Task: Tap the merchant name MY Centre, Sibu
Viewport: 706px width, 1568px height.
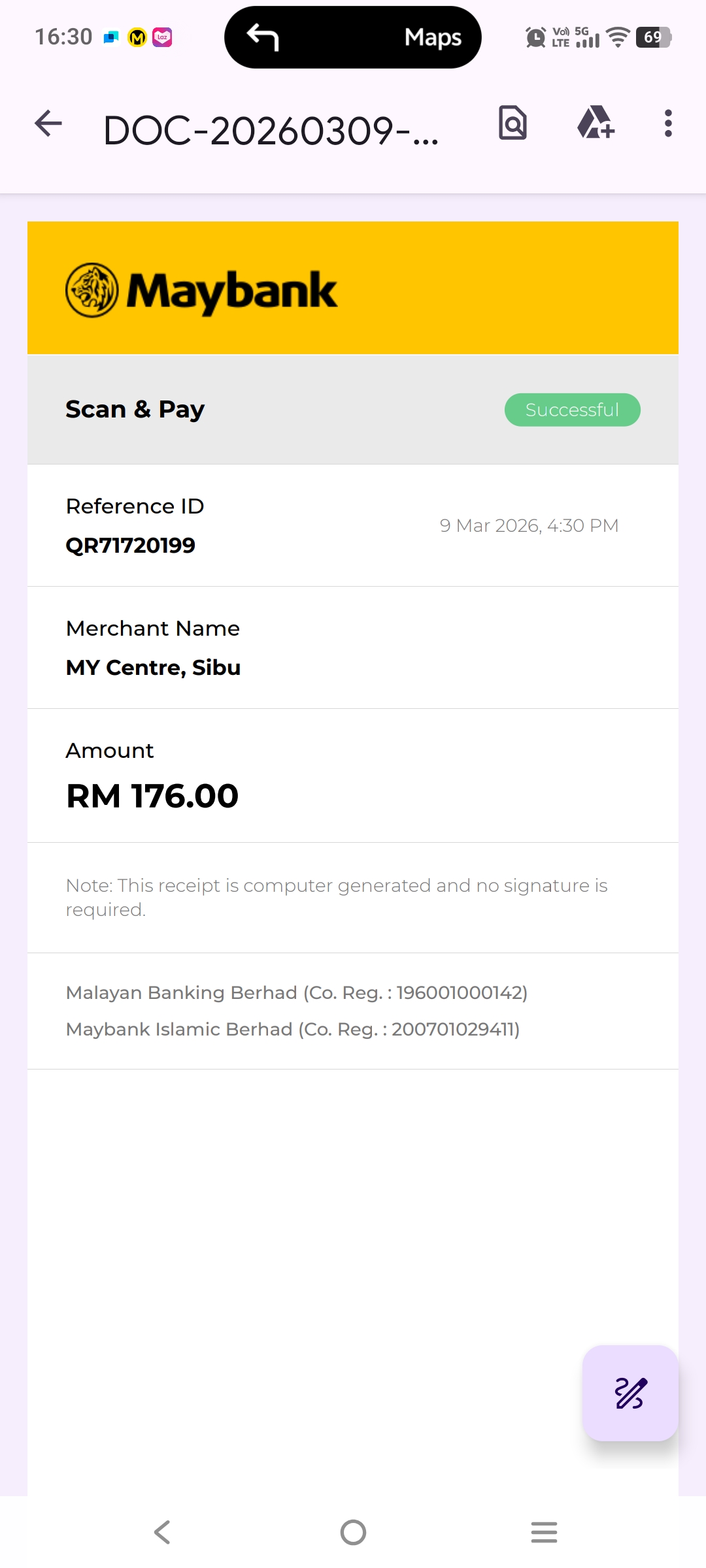Action: click(x=154, y=668)
